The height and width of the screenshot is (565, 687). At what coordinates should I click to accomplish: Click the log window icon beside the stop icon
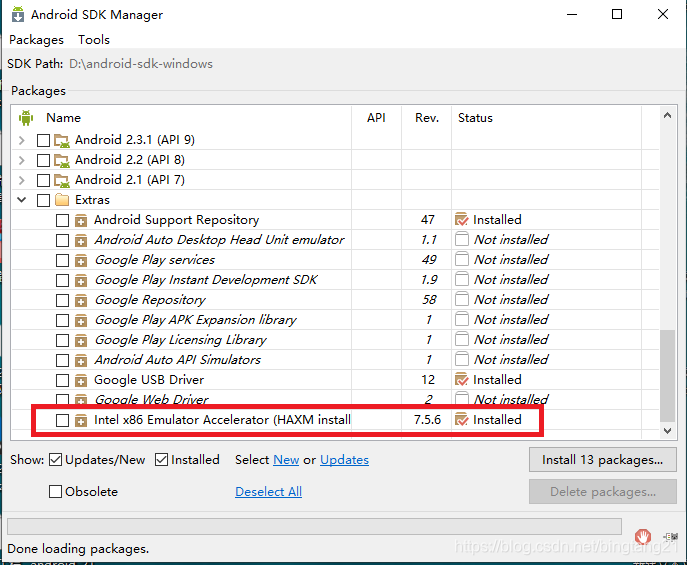pos(671,536)
